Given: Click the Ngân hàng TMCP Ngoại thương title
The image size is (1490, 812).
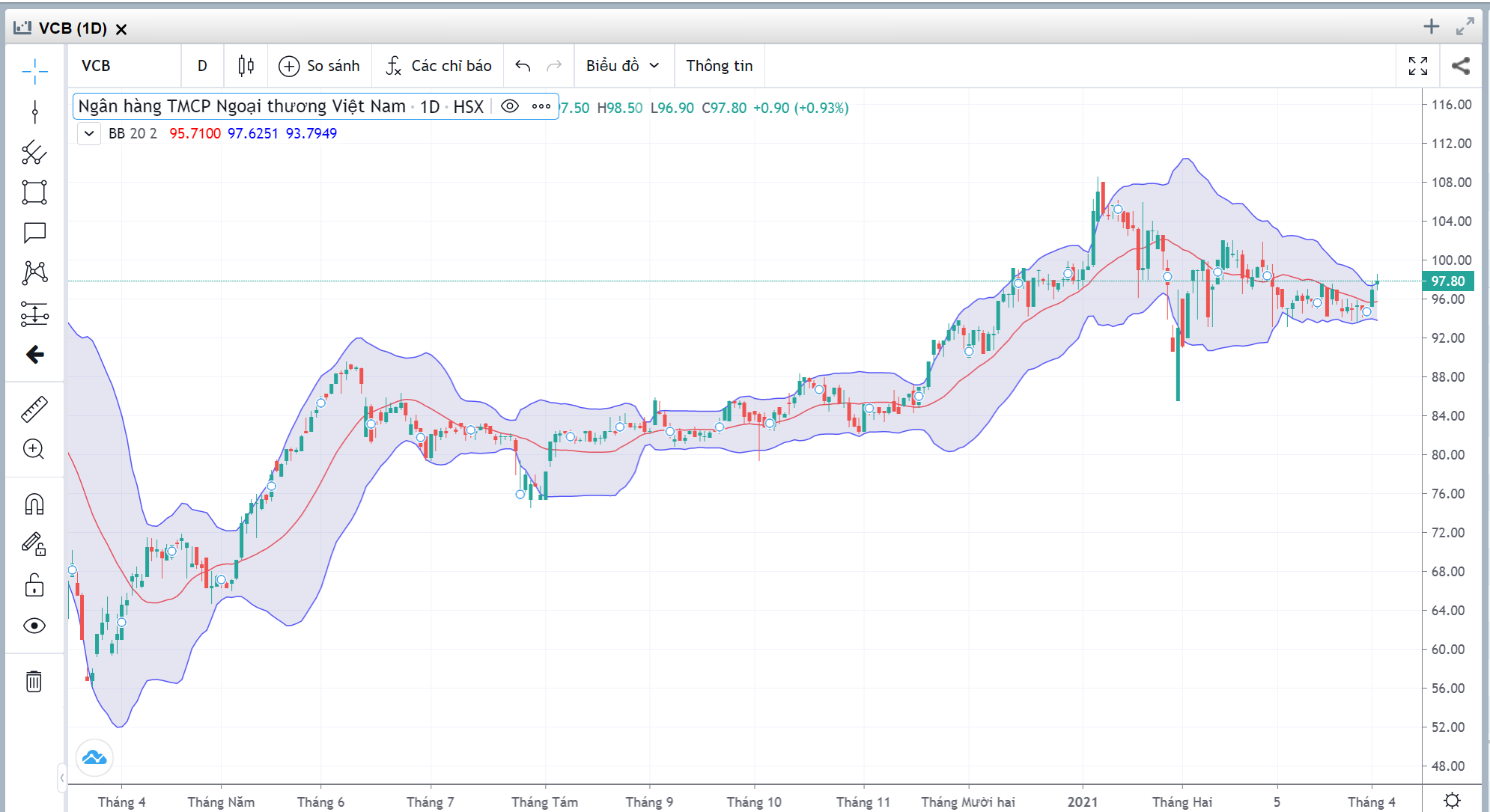Looking at the screenshot, I should coord(242,106).
